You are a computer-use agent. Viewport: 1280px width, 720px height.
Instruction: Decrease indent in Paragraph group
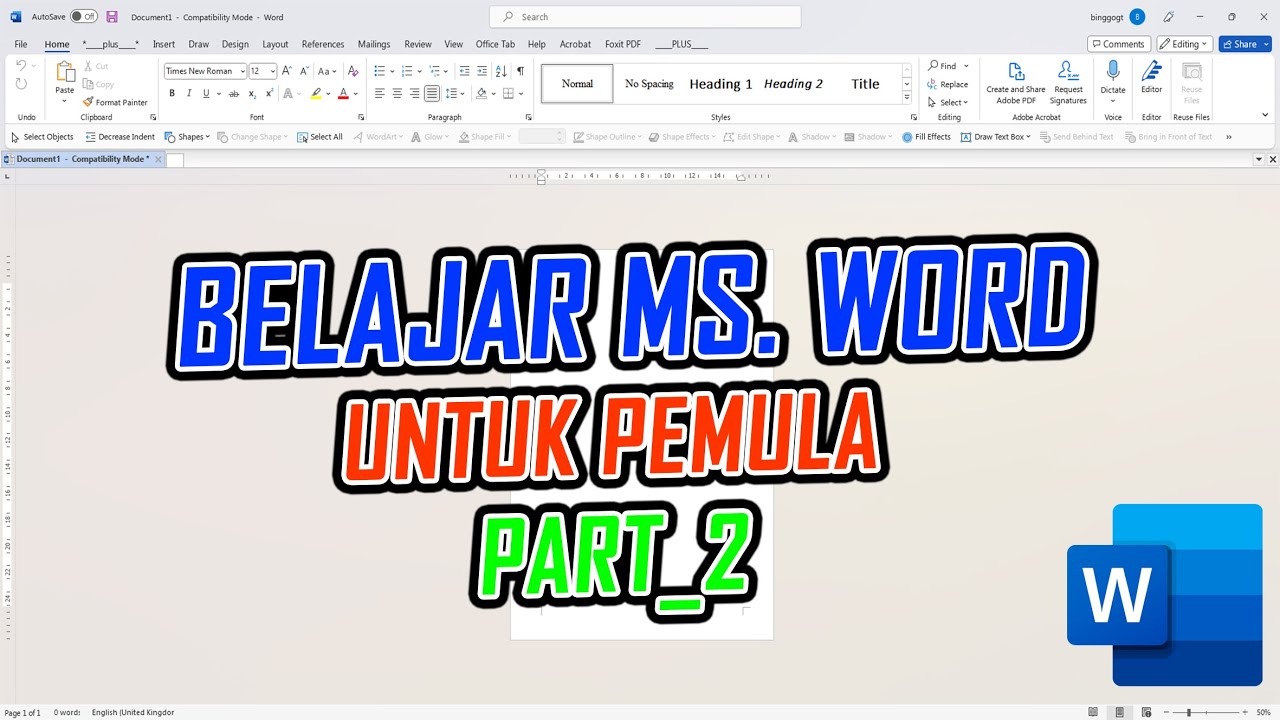point(465,71)
